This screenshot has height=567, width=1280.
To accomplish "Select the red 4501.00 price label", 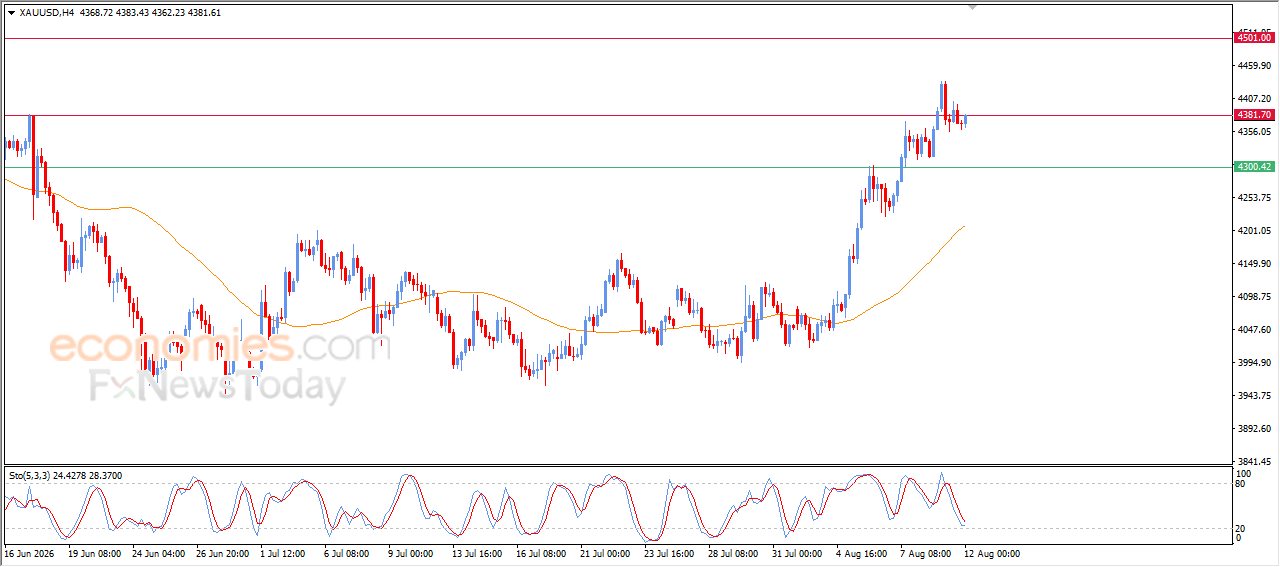I will coord(1254,37).
